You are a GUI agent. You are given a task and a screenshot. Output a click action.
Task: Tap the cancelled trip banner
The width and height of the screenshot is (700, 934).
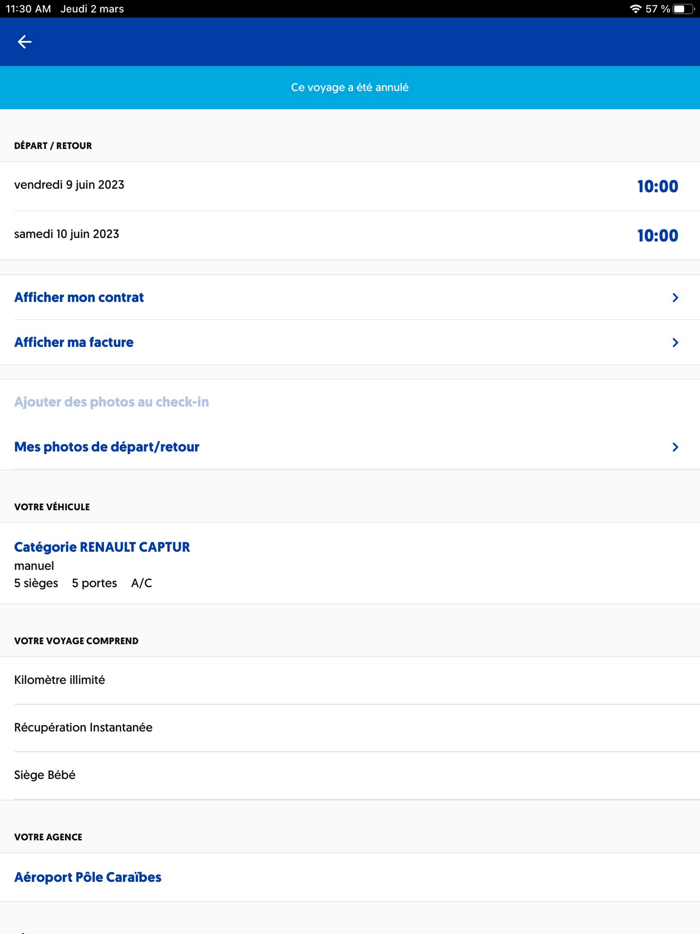click(x=350, y=88)
